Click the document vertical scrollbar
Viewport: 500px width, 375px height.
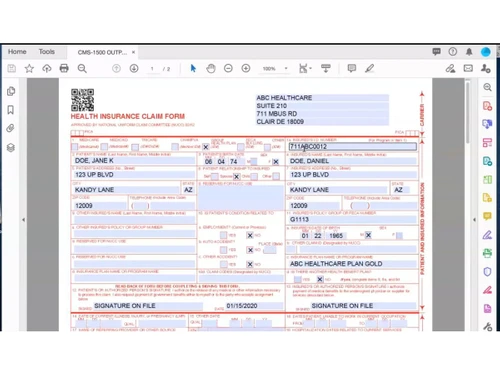tap(468, 113)
